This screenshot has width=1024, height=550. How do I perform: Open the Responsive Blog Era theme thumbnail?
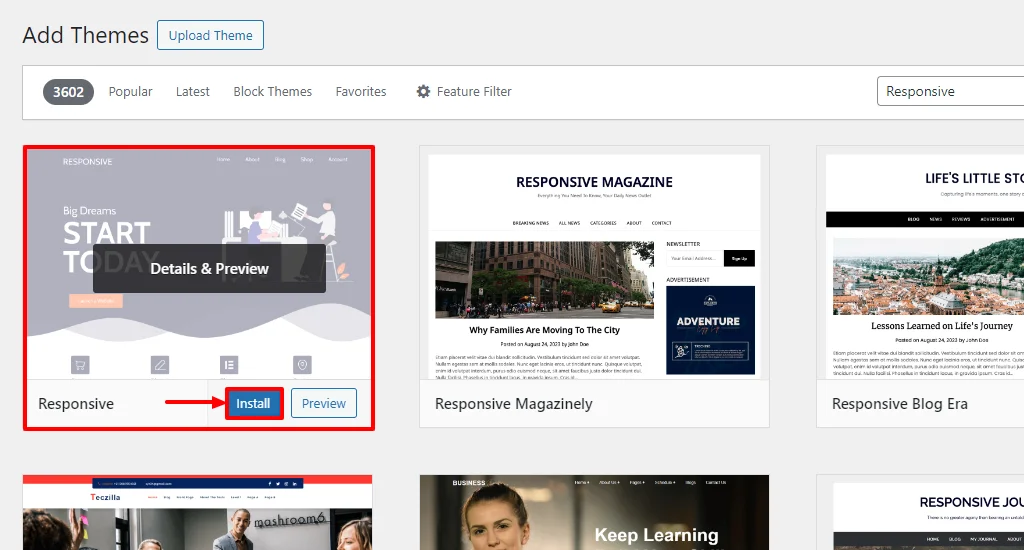click(x=920, y=263)
